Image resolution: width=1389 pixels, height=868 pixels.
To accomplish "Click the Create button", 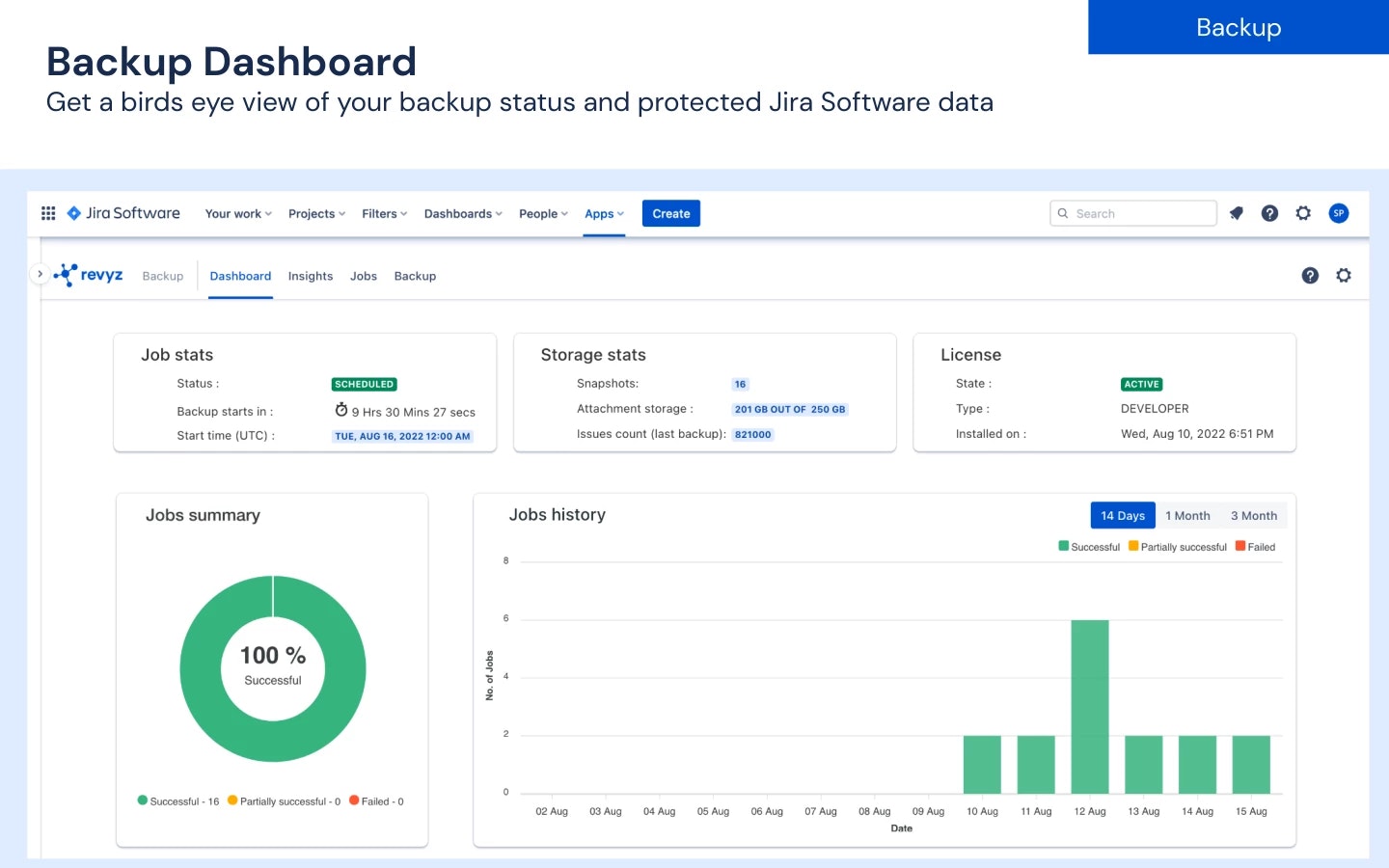I will tap(671, 214).
